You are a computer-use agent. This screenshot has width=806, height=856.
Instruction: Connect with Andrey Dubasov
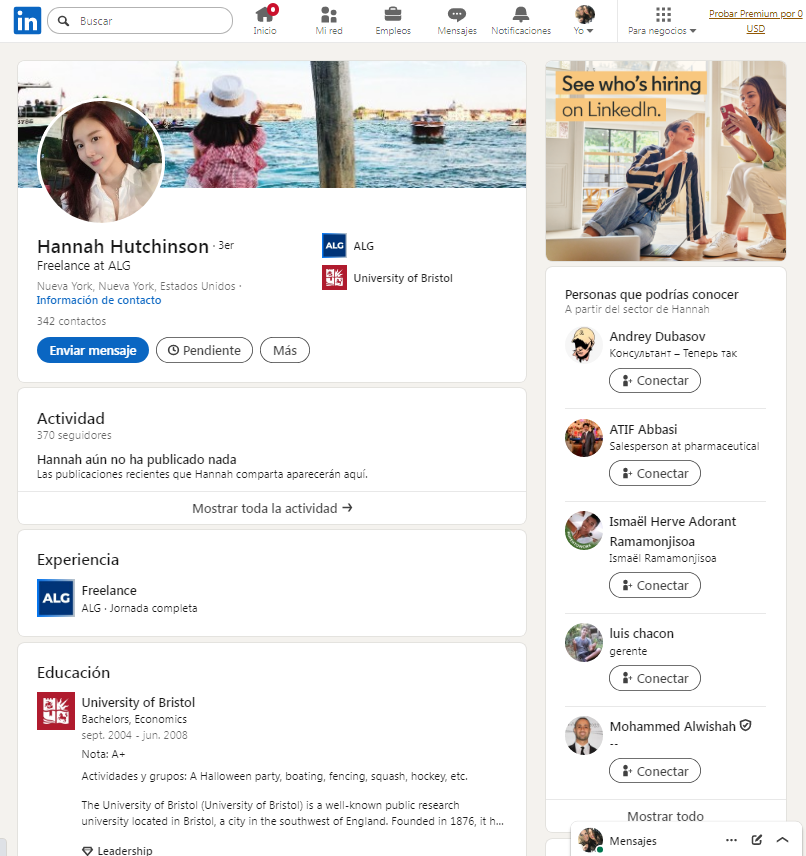(x=655, y=381)
